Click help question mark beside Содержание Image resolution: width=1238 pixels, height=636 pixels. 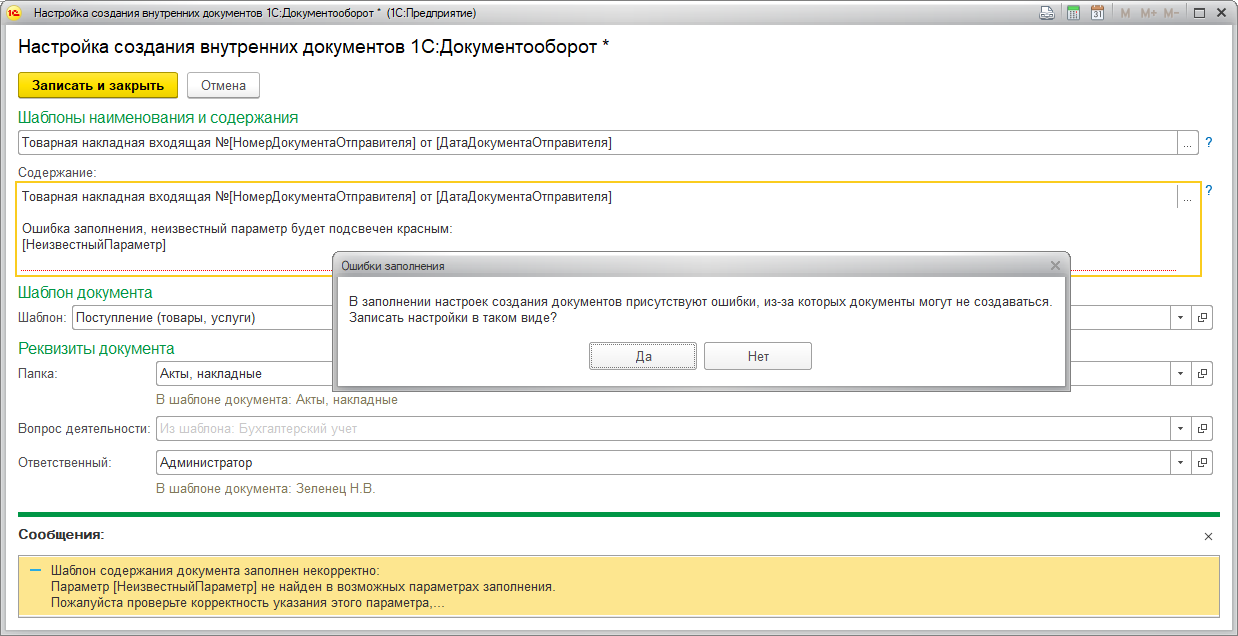[x=1208, y=190]
